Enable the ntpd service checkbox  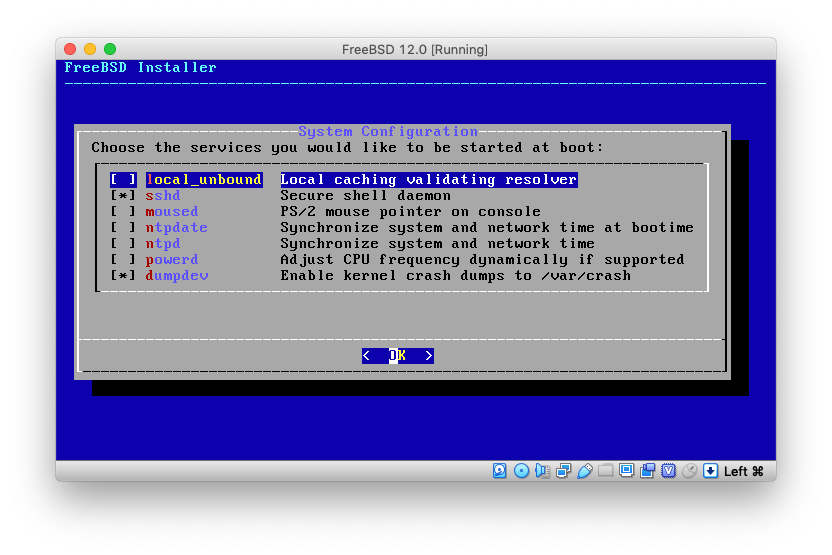click(x=123, y=244)
